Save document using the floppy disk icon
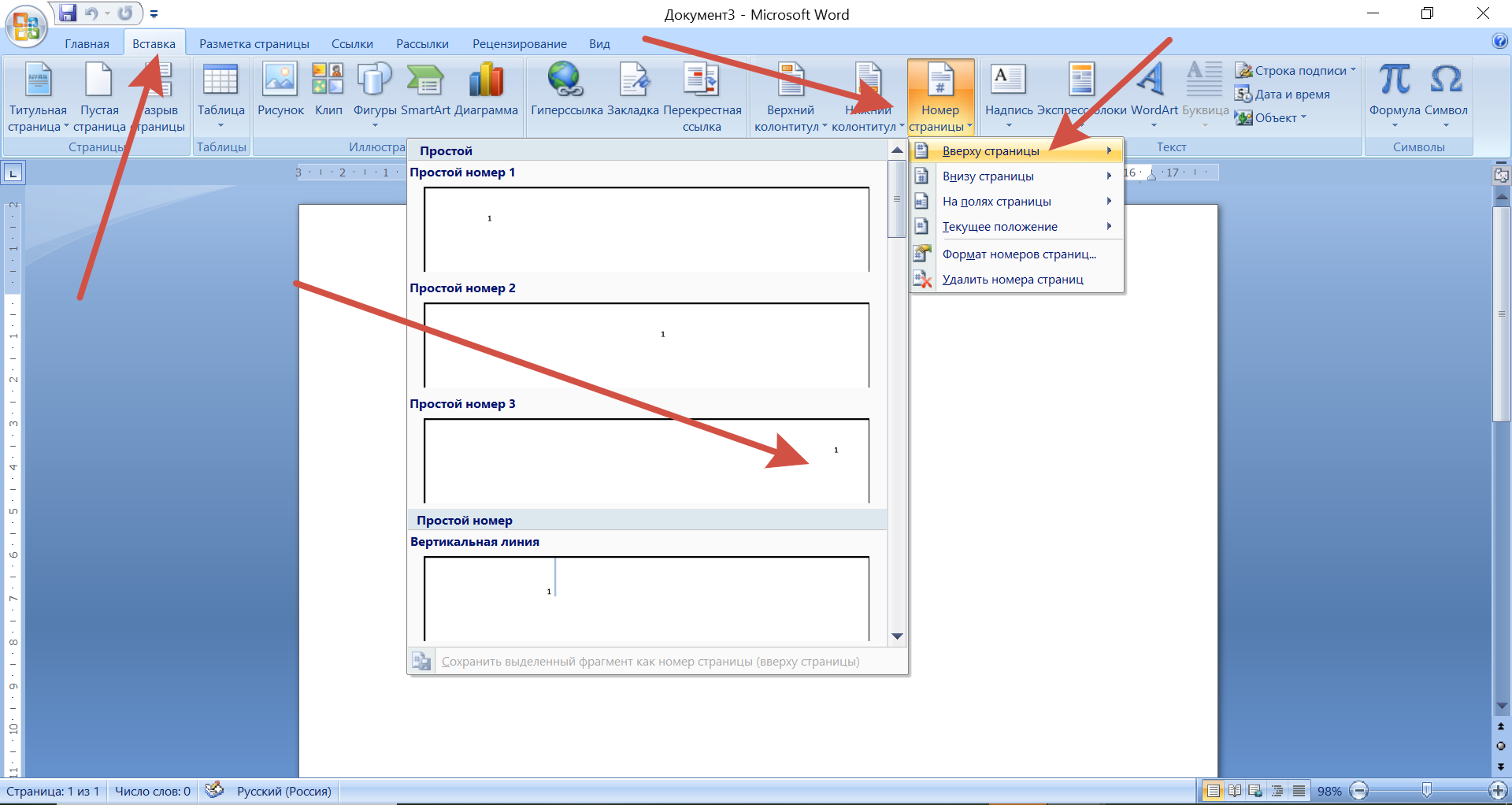The width and height of the screenshot is (1512, 805). point(69,13)
